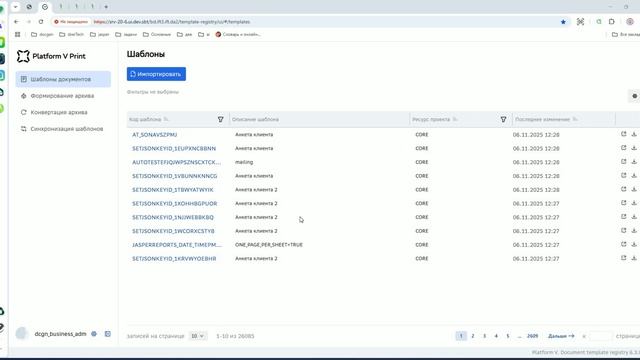Screen dimensions: 640x360
Task: Download template AT_SONAVSZPMU
Action: click(x=634, y=134)
